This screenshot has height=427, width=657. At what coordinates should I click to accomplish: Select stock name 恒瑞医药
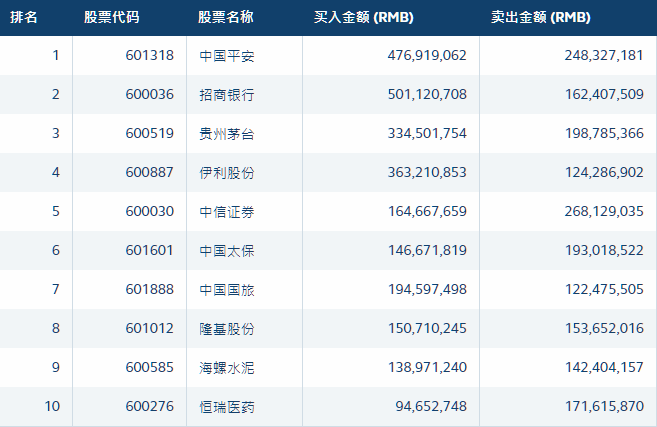pyautogui.click(x=227, y=406)
